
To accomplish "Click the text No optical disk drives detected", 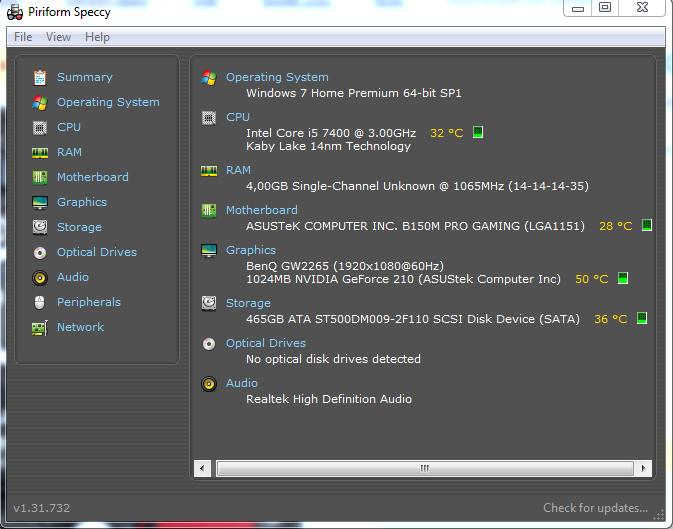I will pos(333,359).
